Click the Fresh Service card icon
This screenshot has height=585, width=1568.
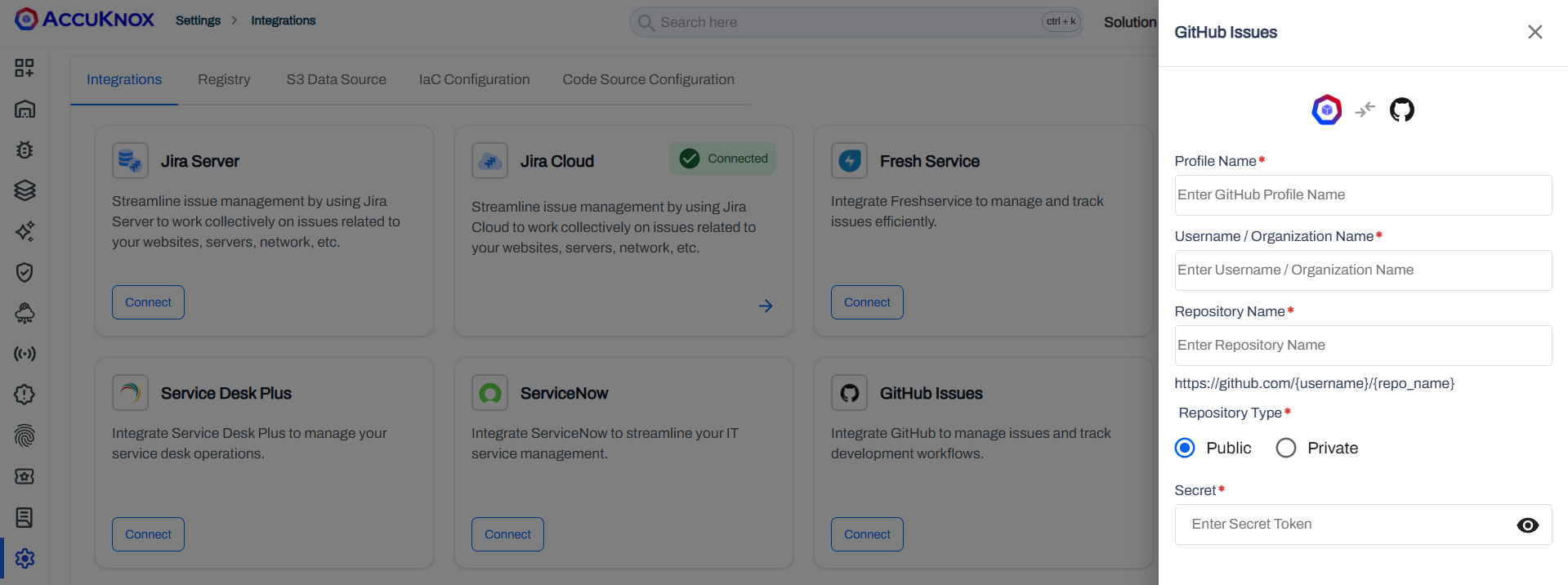[x=849, y=161]
